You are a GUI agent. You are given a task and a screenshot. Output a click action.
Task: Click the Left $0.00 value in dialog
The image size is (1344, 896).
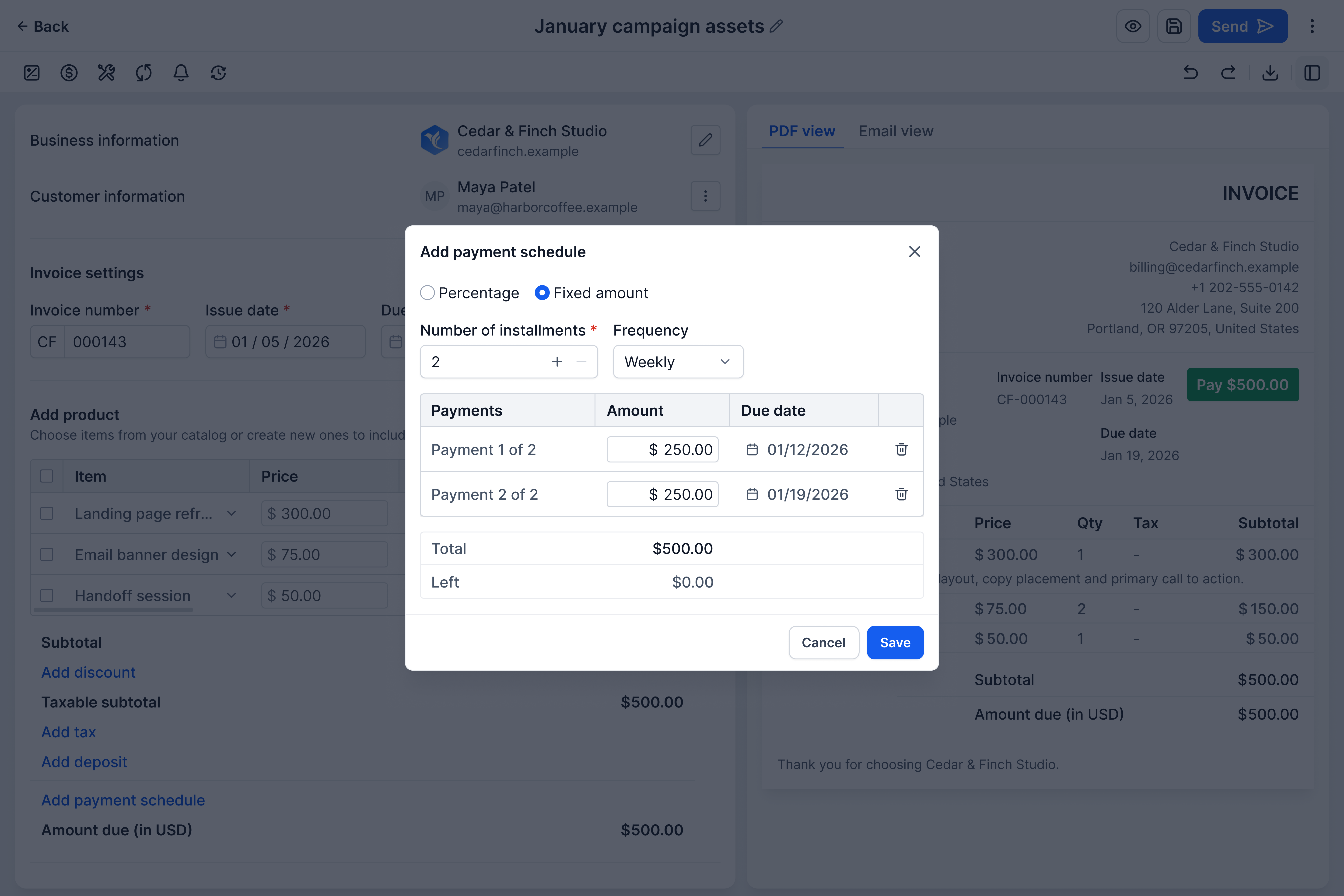(693, 582)
